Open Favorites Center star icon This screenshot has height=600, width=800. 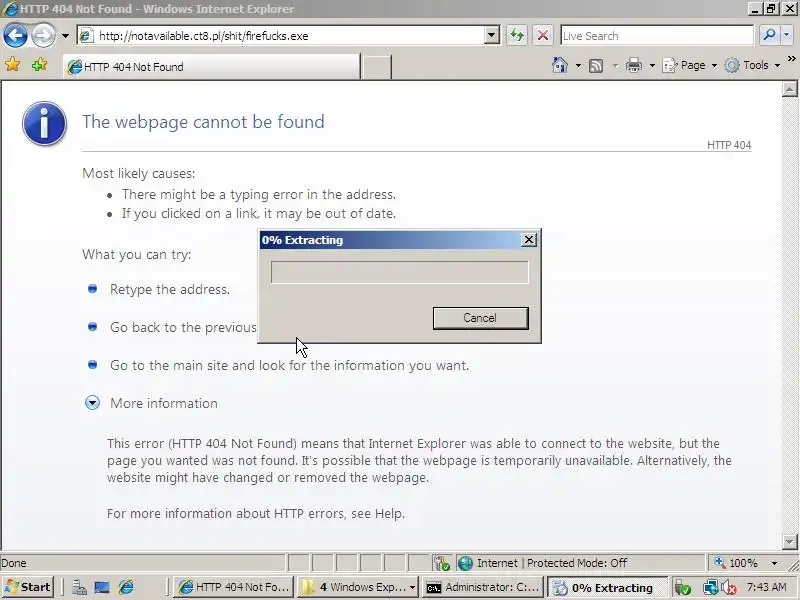point(12,65)
